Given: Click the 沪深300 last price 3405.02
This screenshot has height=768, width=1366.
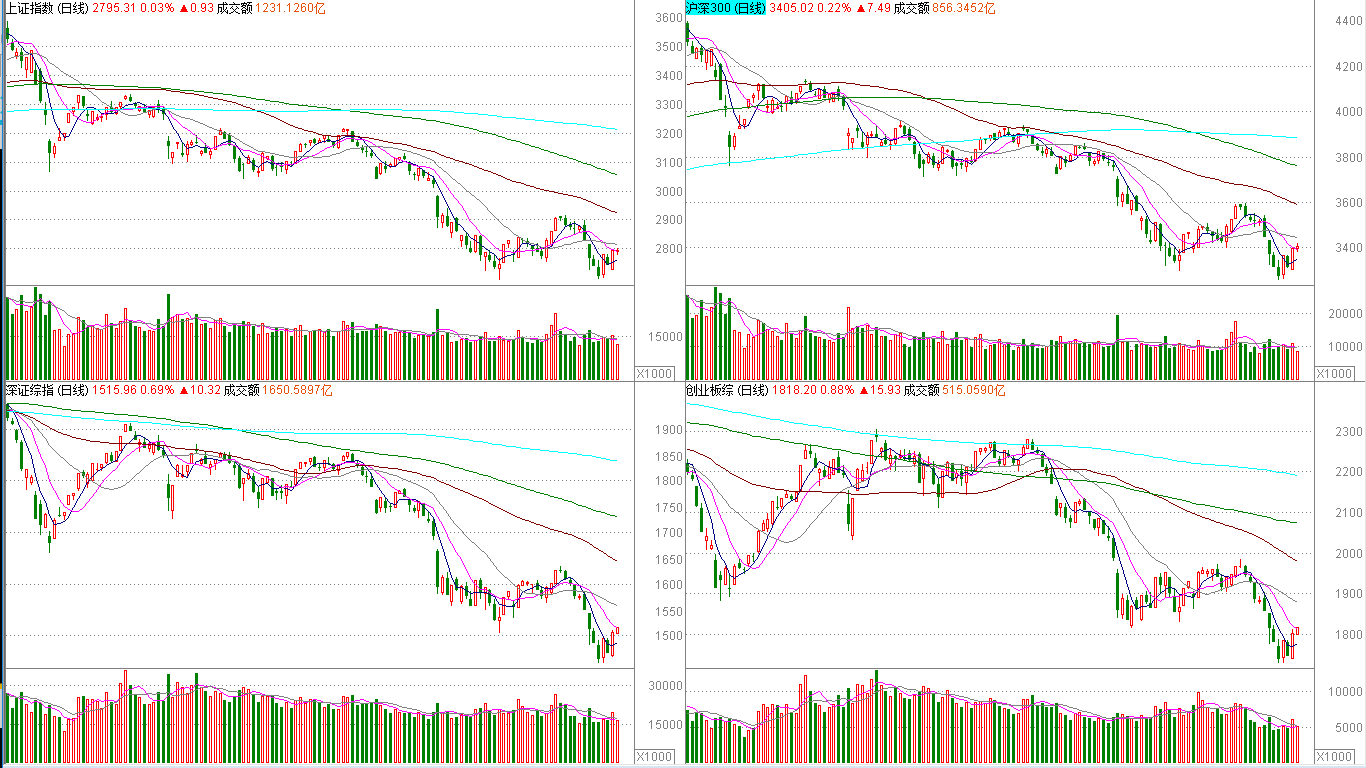Looking at the screenshot, I should pos(793,8).
